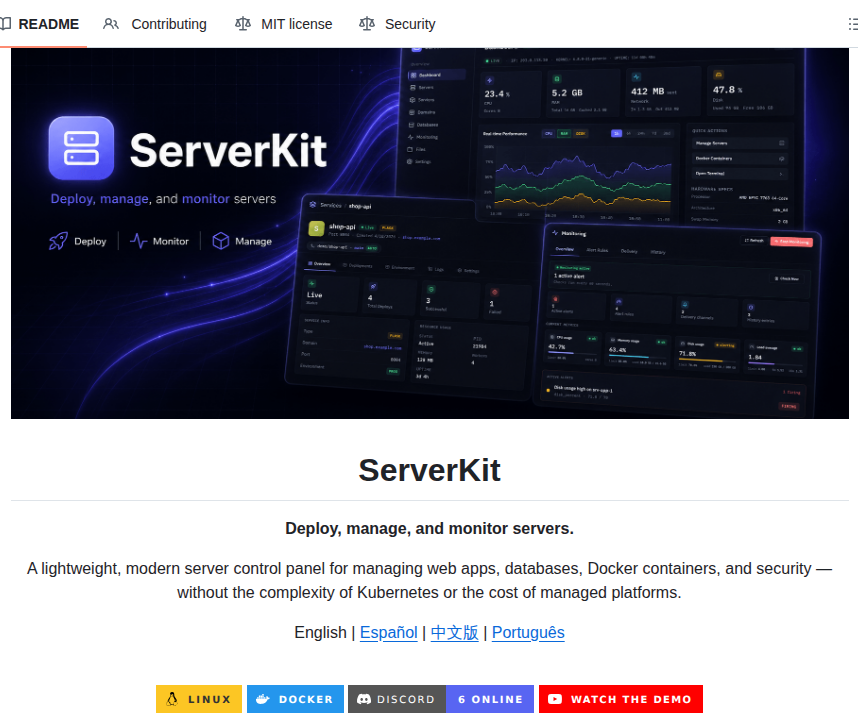Click the MIT license scales icon
The height and width of the screenshot is (720, 858).
pos(243,24)
